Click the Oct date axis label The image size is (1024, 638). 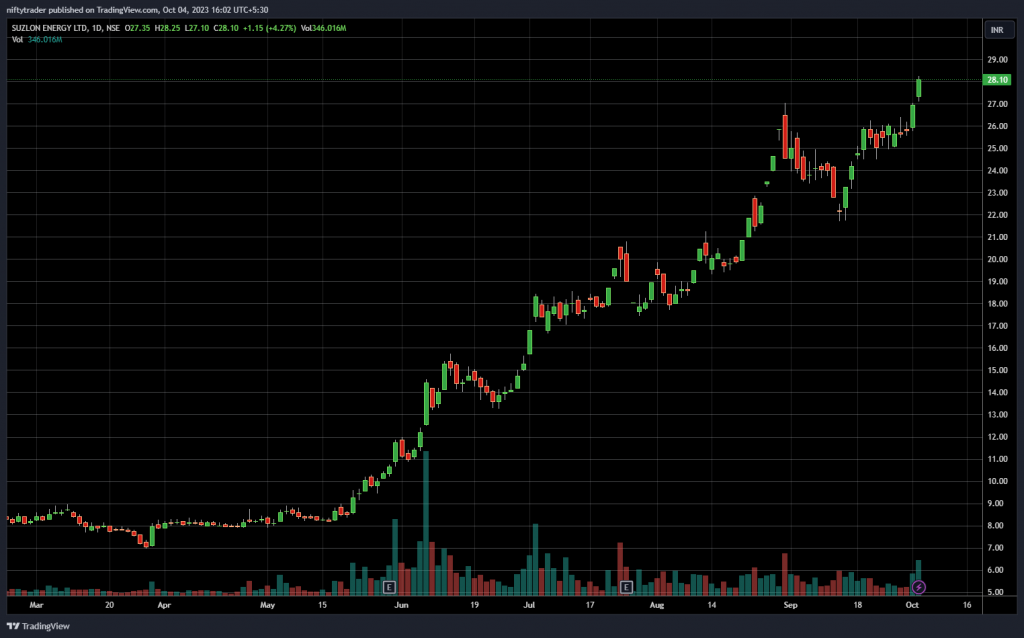point(912,605)
